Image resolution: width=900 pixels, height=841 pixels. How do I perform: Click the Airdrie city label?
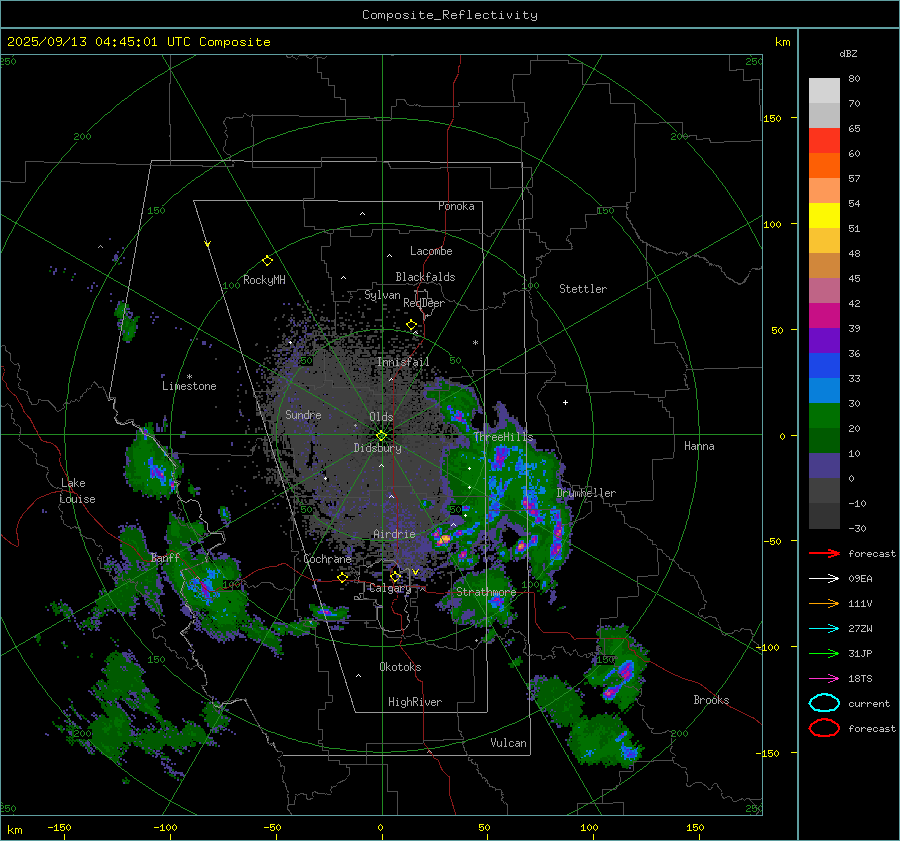click(394, 534)
